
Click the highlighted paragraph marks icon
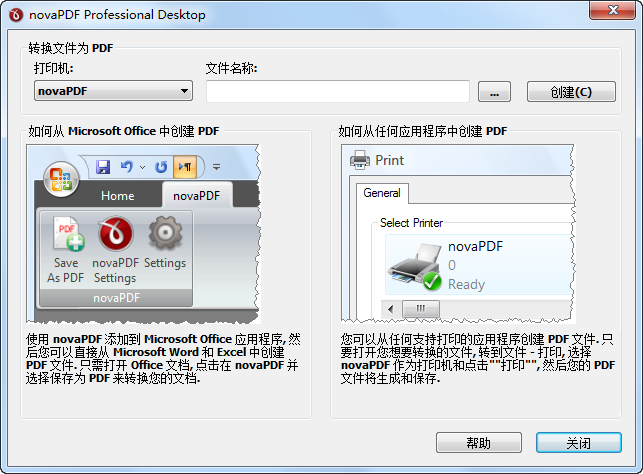[x=185, y=167]
